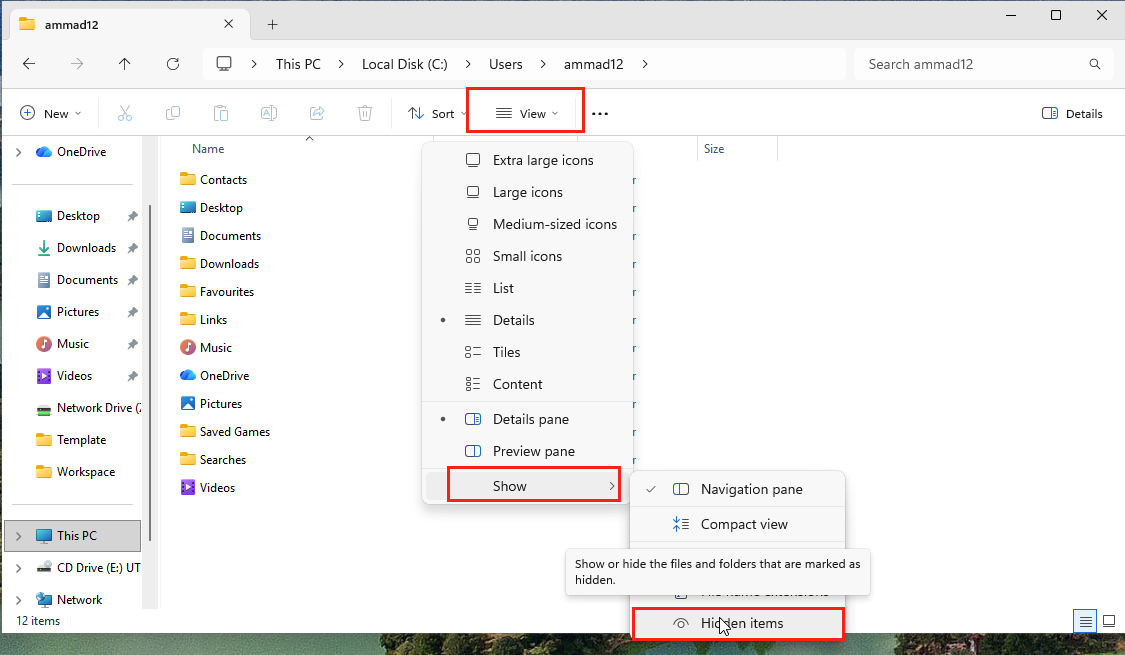Click the Rename icon in toolbar

(269, 113)
